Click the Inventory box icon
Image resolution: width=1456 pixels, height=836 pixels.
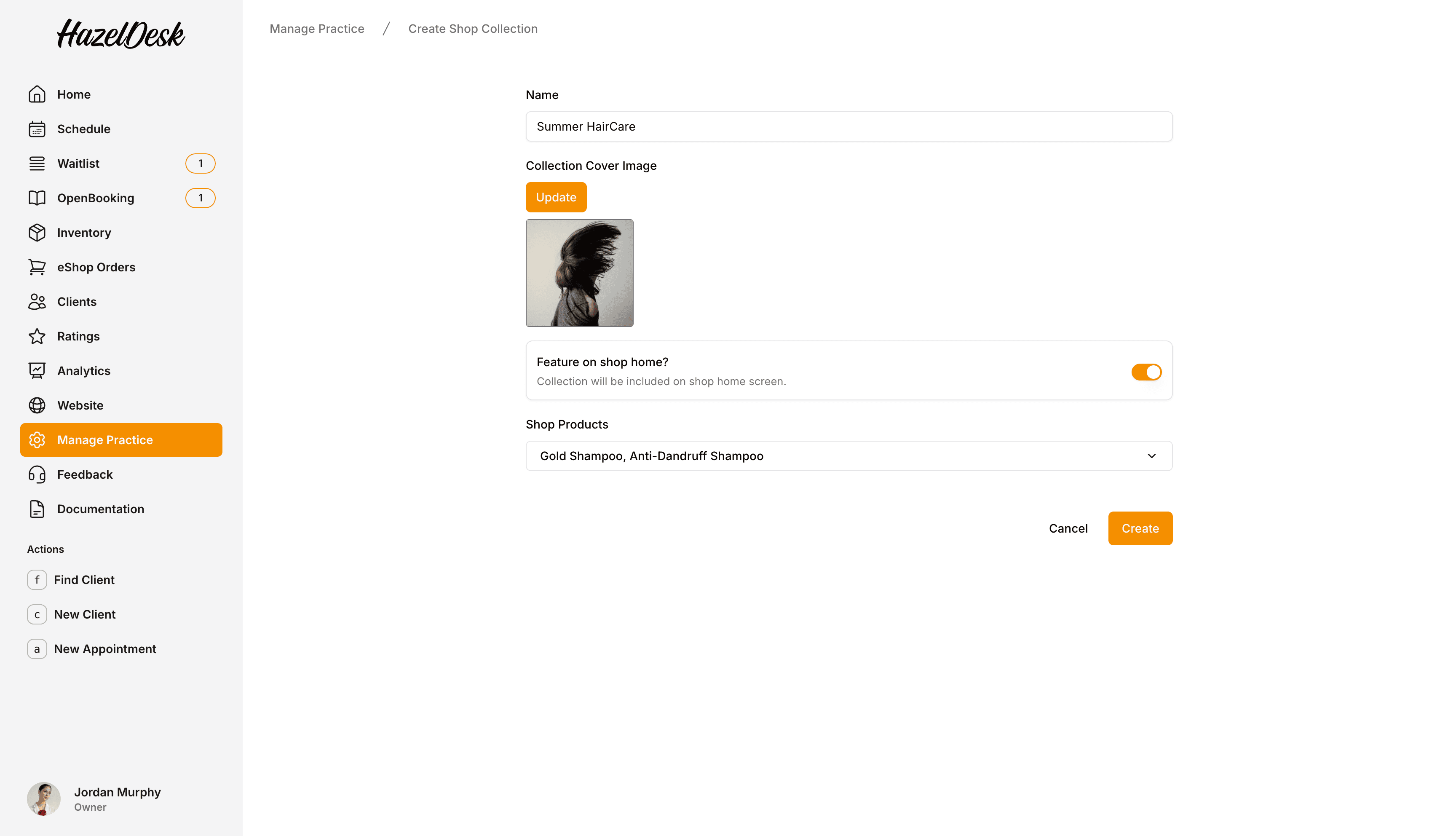coord(37,233)
